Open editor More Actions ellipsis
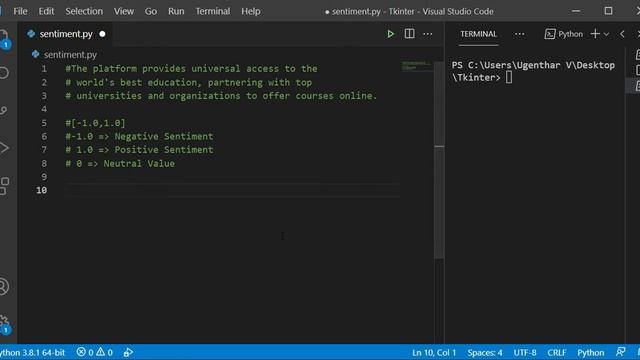This screenshot has width=640, height=360. coord(427,34)
